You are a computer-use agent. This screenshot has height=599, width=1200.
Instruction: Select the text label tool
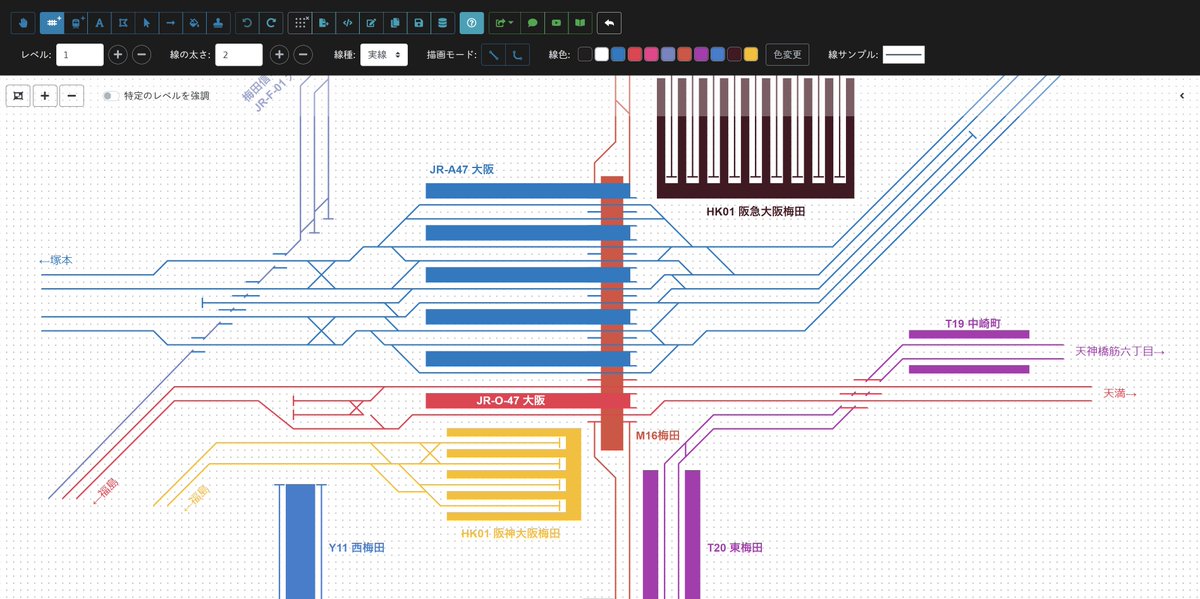pyautogui.click(x=99, y=22)
